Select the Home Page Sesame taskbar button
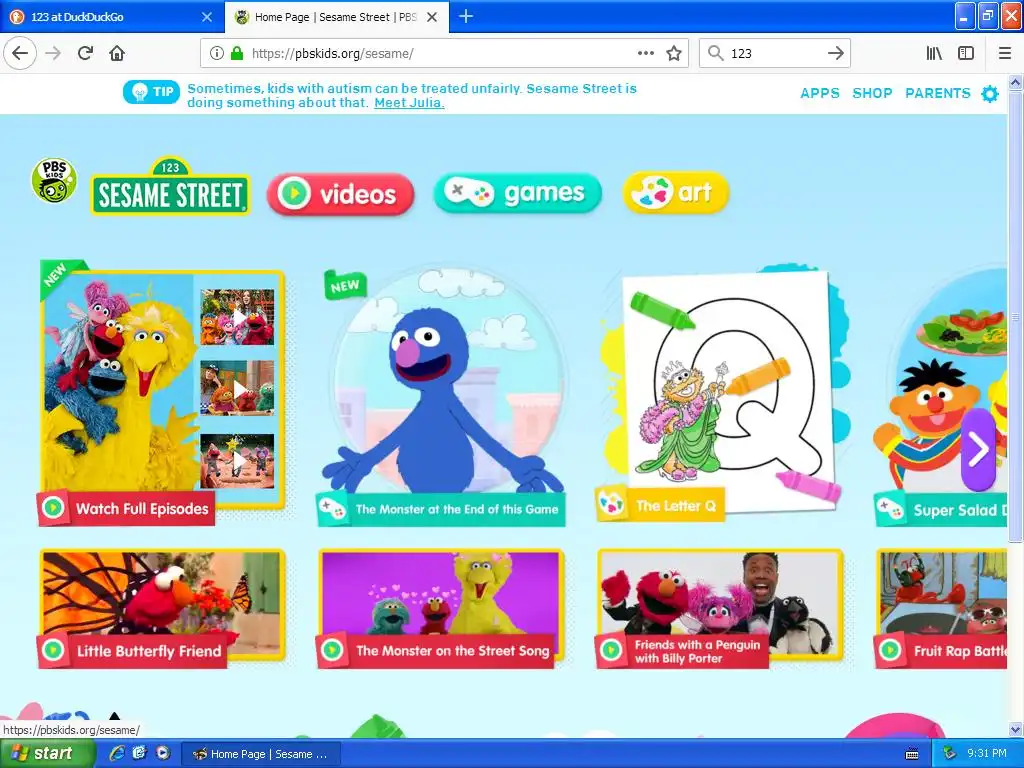The image size is (1024, 768). pyautogui.click(x=261, y=754)
